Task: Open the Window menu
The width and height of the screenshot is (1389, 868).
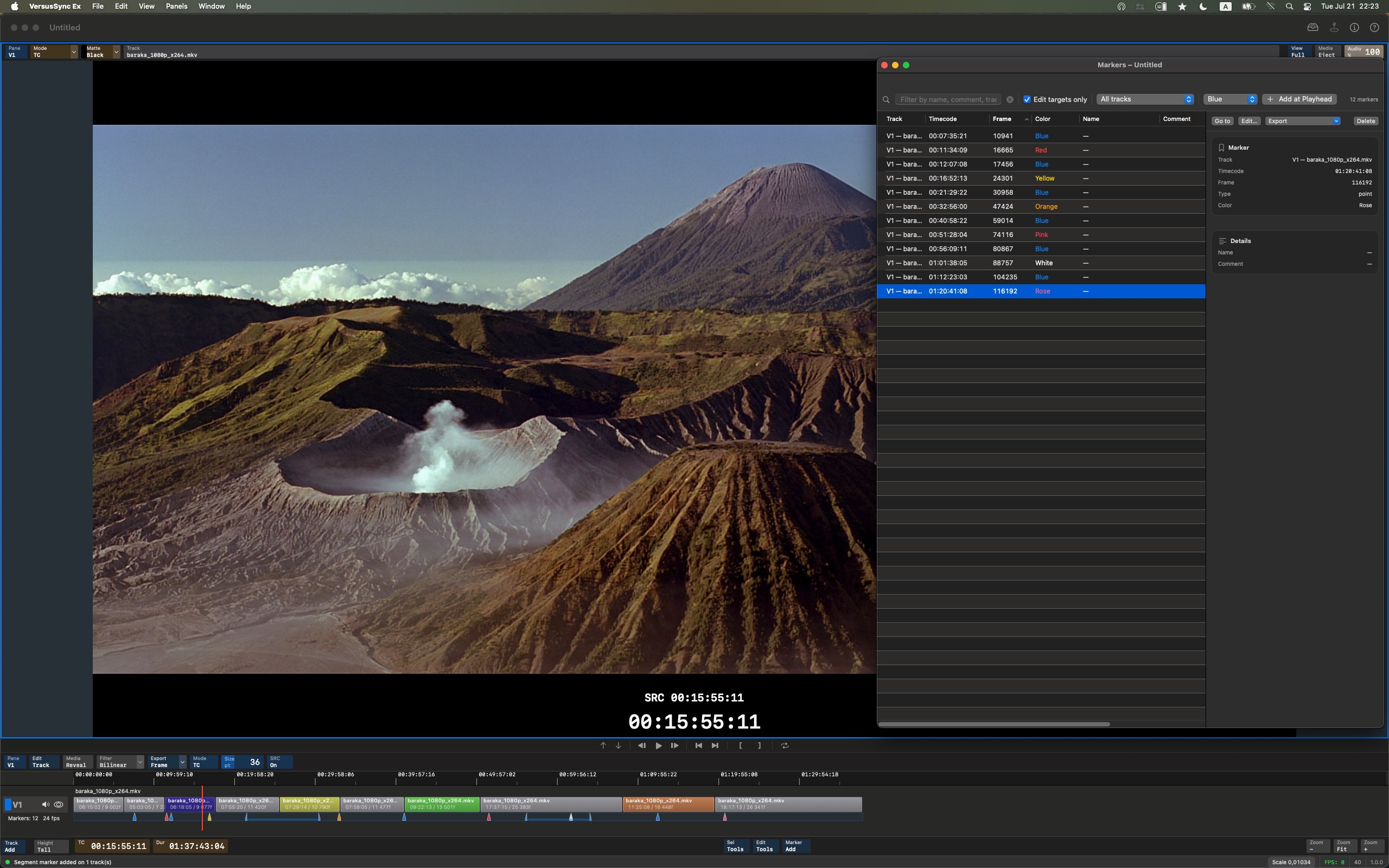Action: (x=211, y=7)
